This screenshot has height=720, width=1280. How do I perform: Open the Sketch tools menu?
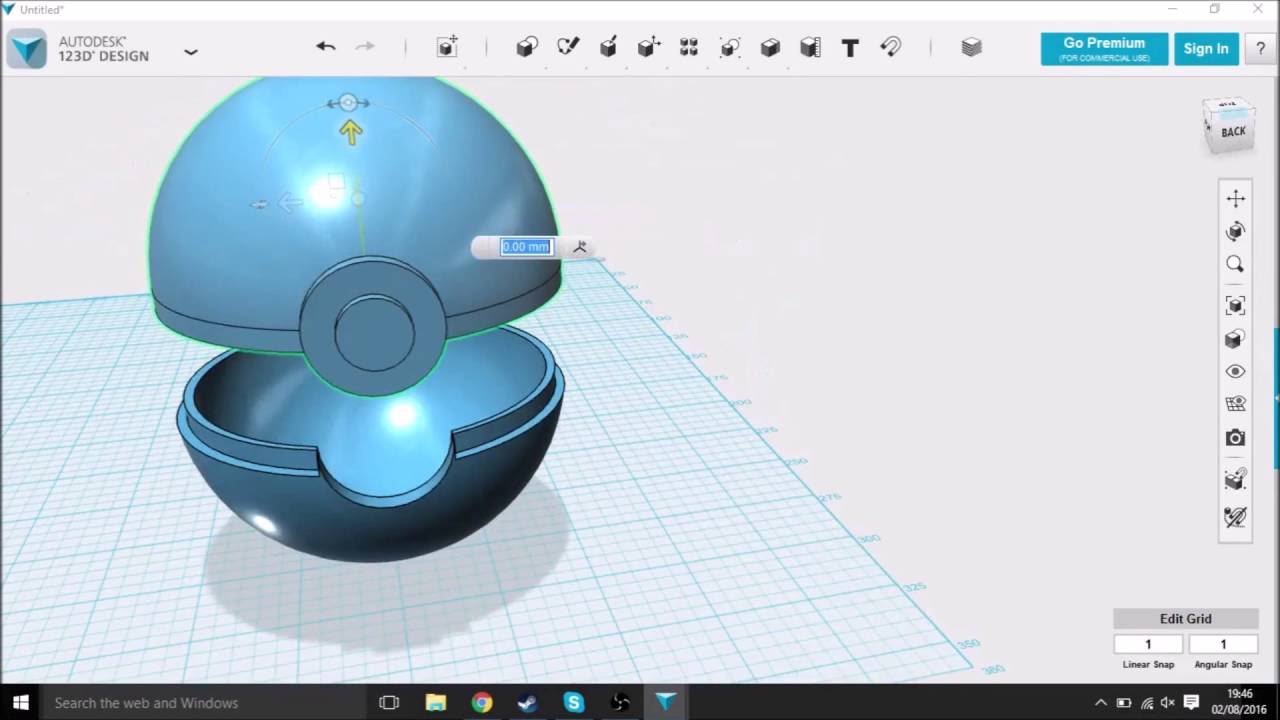[568, 47]
